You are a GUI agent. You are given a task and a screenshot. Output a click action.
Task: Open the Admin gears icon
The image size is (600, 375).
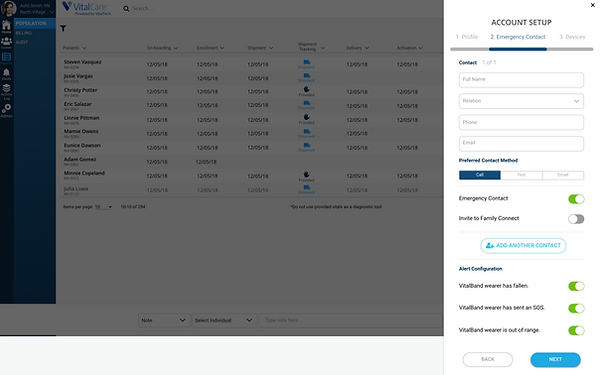(6, 110)
